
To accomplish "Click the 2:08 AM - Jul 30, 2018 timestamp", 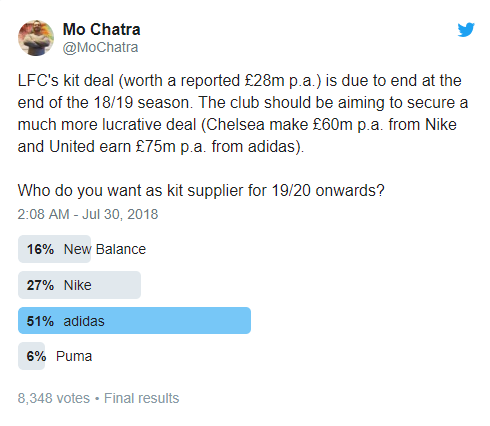I will click(88, 214).
